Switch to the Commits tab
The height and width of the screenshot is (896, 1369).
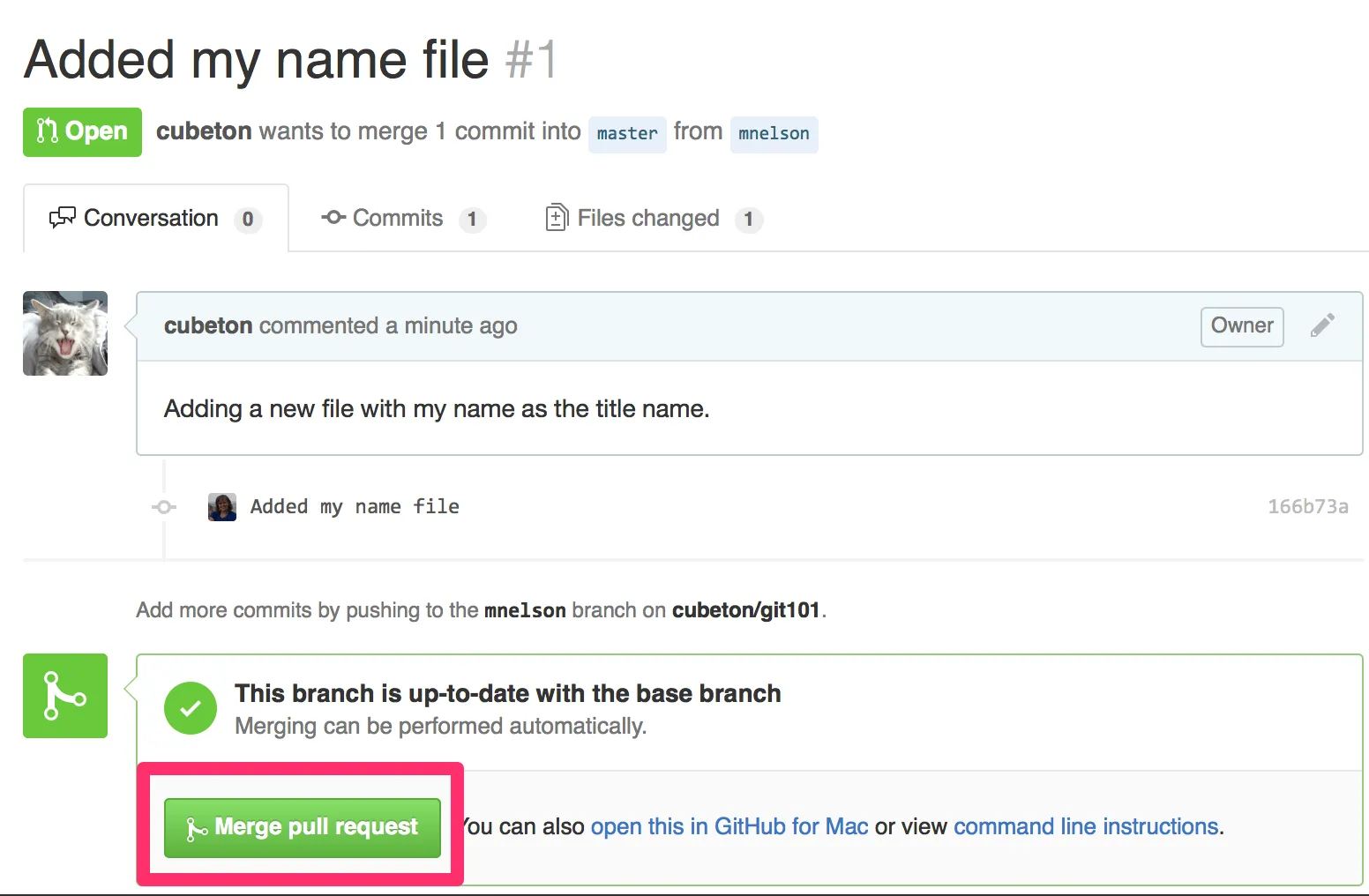(x=403, y=218)
